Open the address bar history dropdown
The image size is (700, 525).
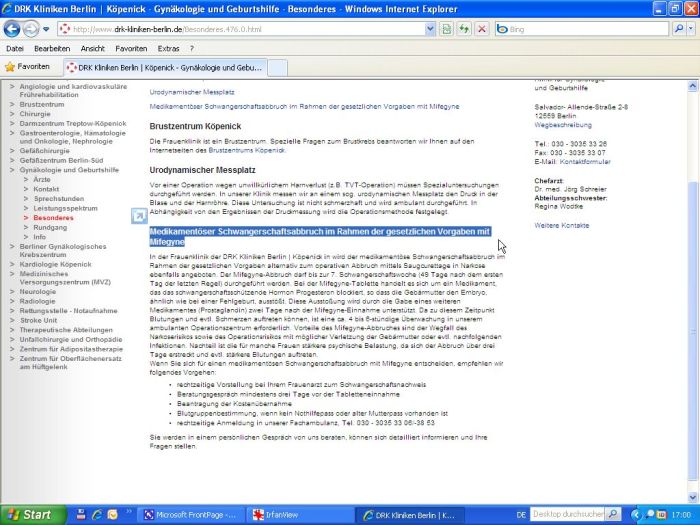click(430, 29)
